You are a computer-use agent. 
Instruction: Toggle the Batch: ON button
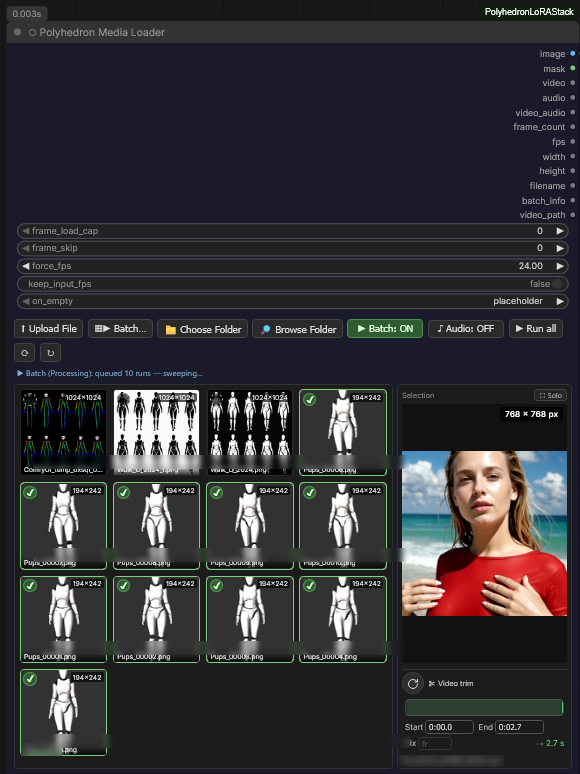385,329
